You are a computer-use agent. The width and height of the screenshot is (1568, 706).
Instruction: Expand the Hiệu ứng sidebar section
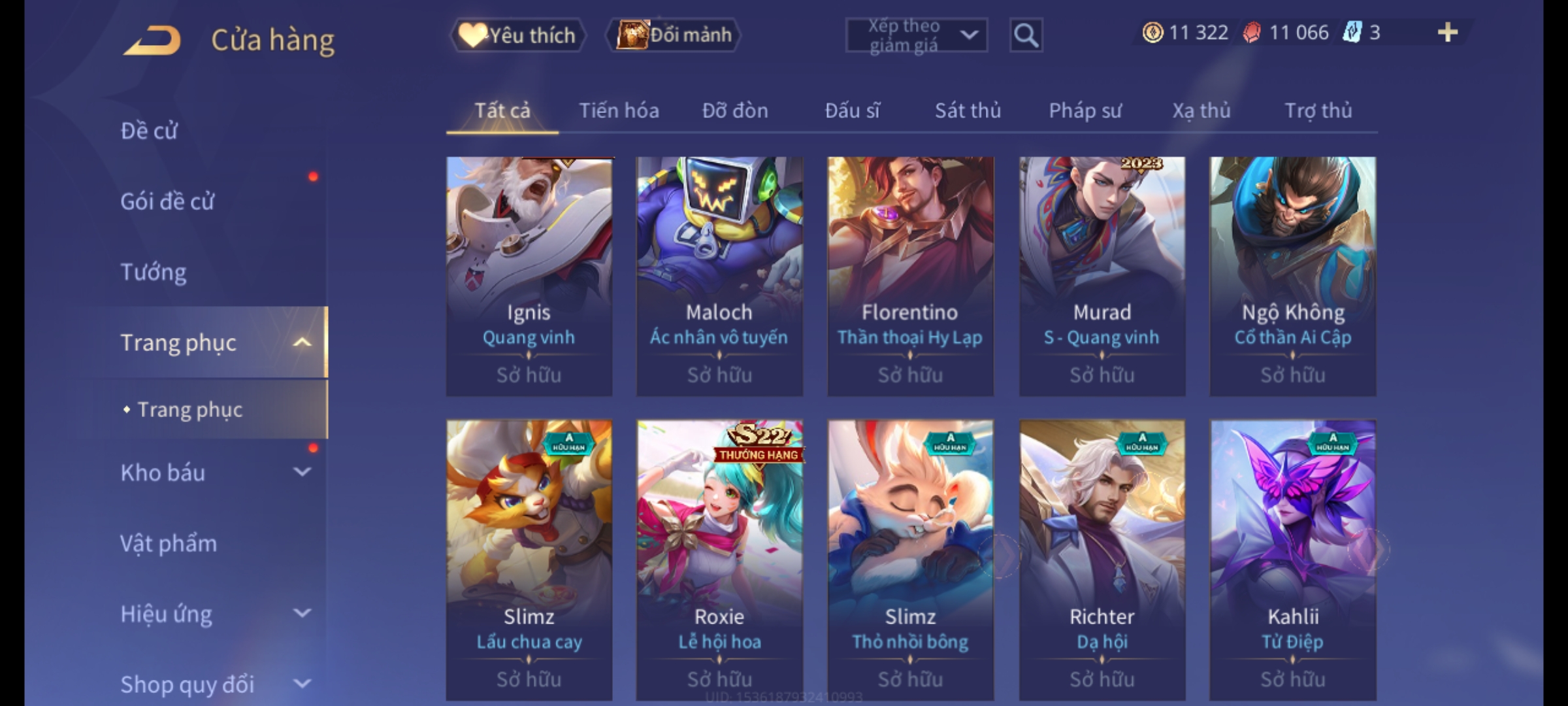[x=302, y=613]
